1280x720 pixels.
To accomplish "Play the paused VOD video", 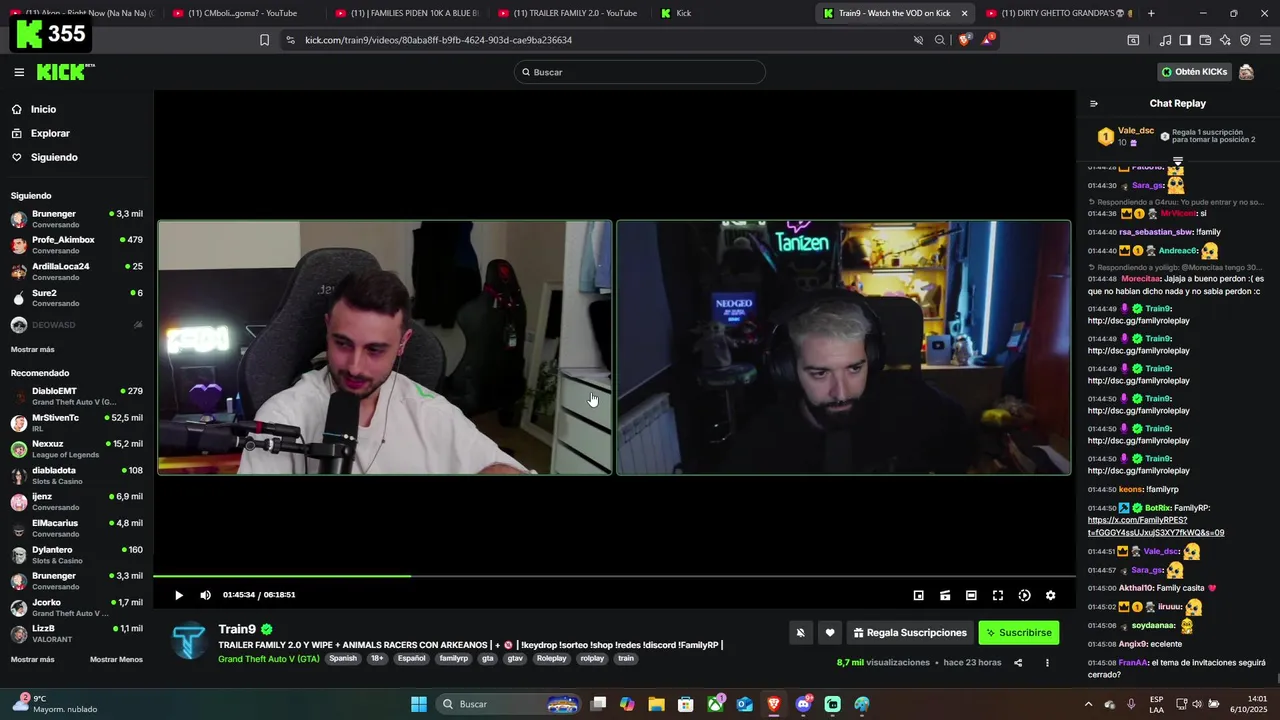I will point(179,595).
